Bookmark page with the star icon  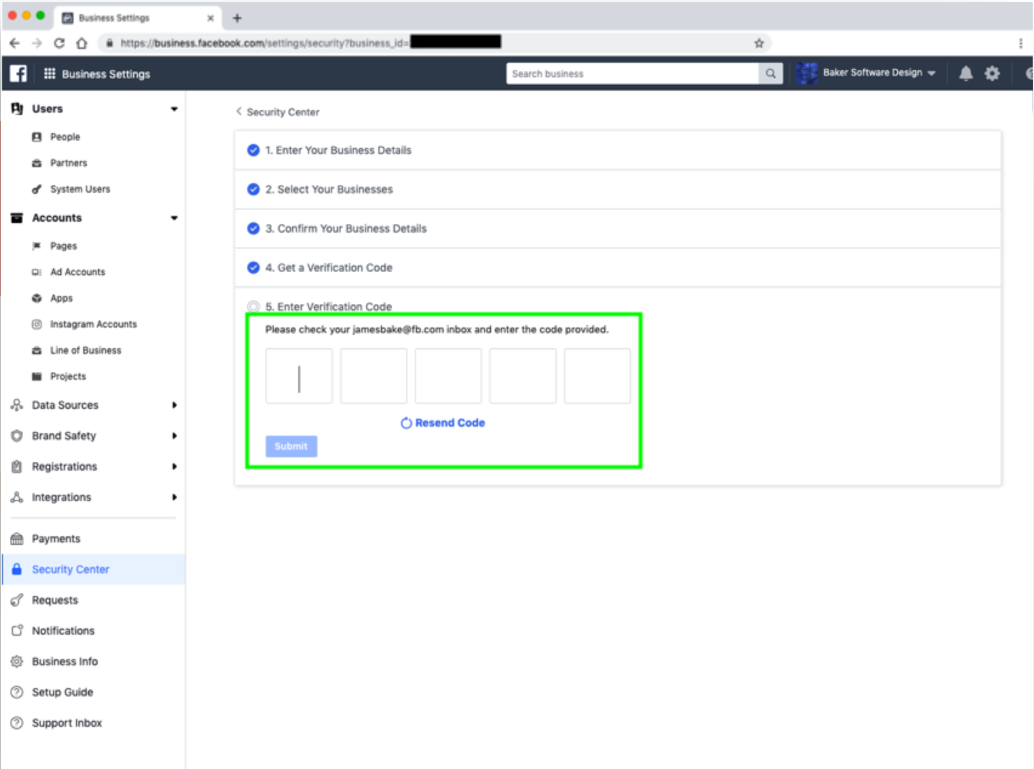pos(759,43)
